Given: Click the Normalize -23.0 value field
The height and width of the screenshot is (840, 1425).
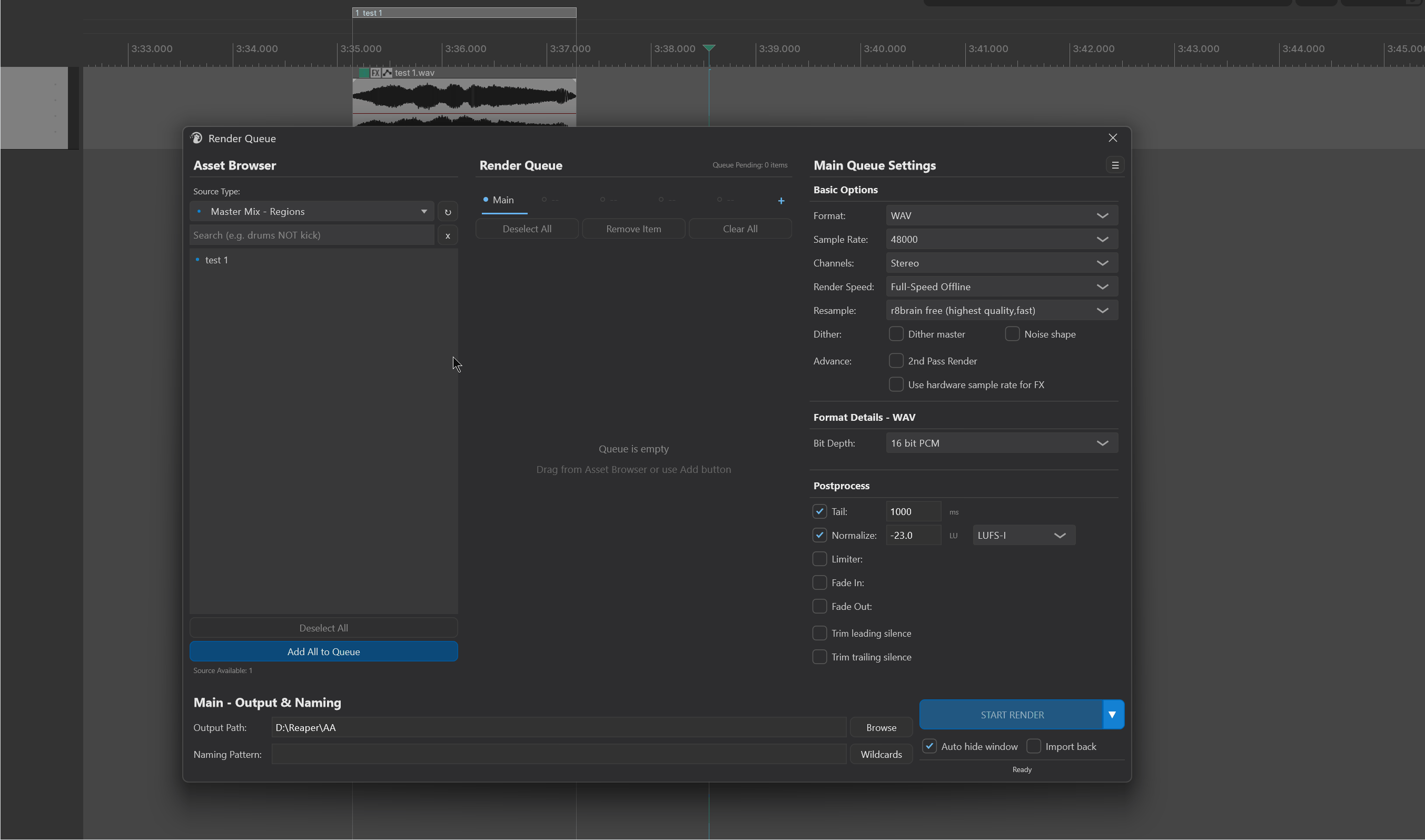Looking at the screenshot, I should tap(914, 536).
